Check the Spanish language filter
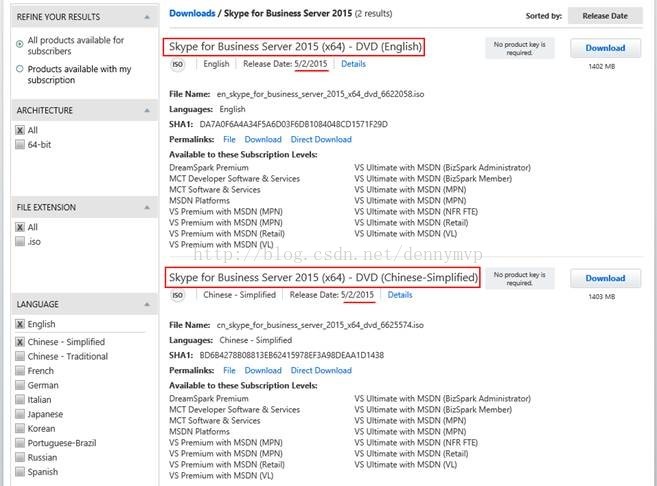This screenshot has height=486, width=657. 20,472
